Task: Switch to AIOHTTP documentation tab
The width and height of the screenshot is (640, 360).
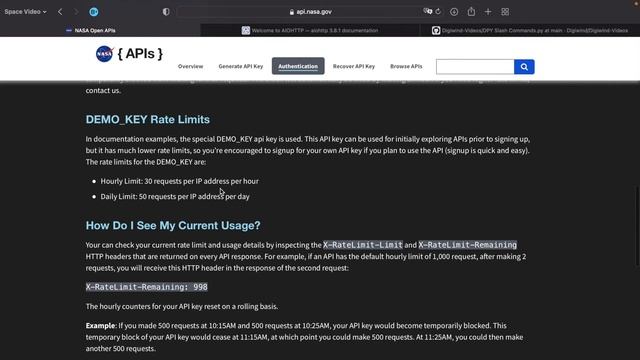Action: 310,30
